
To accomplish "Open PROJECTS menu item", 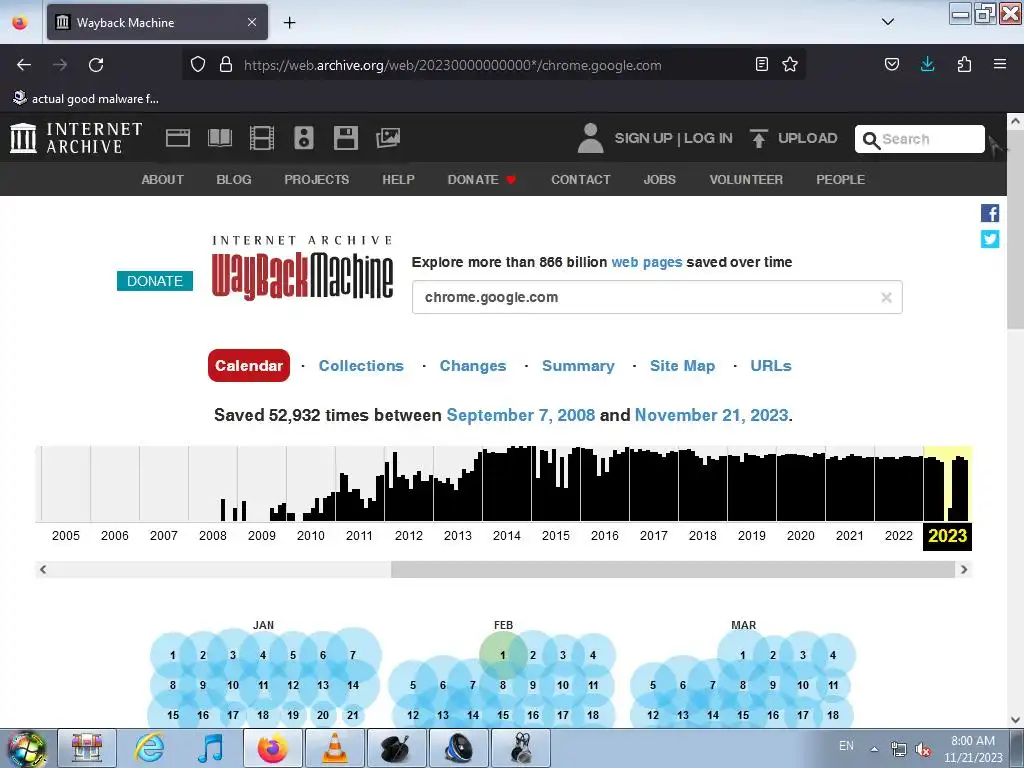I will click(x=317, y=180).
